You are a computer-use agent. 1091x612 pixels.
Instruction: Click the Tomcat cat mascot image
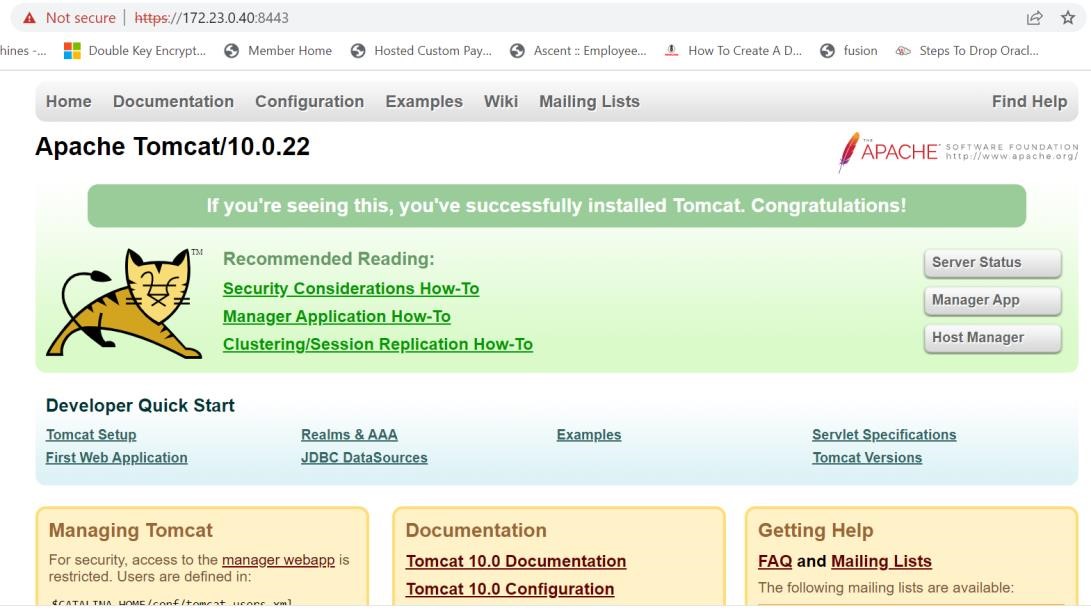coord(125,303)
